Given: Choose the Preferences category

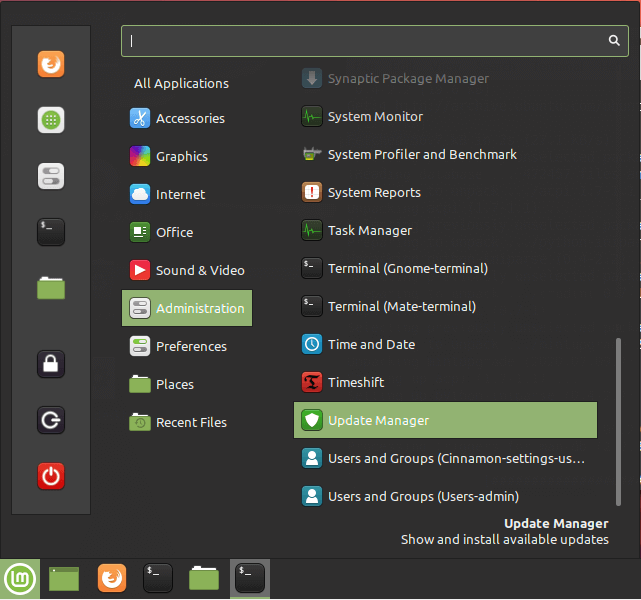Looking at the screenshot, I should (190, 346).
